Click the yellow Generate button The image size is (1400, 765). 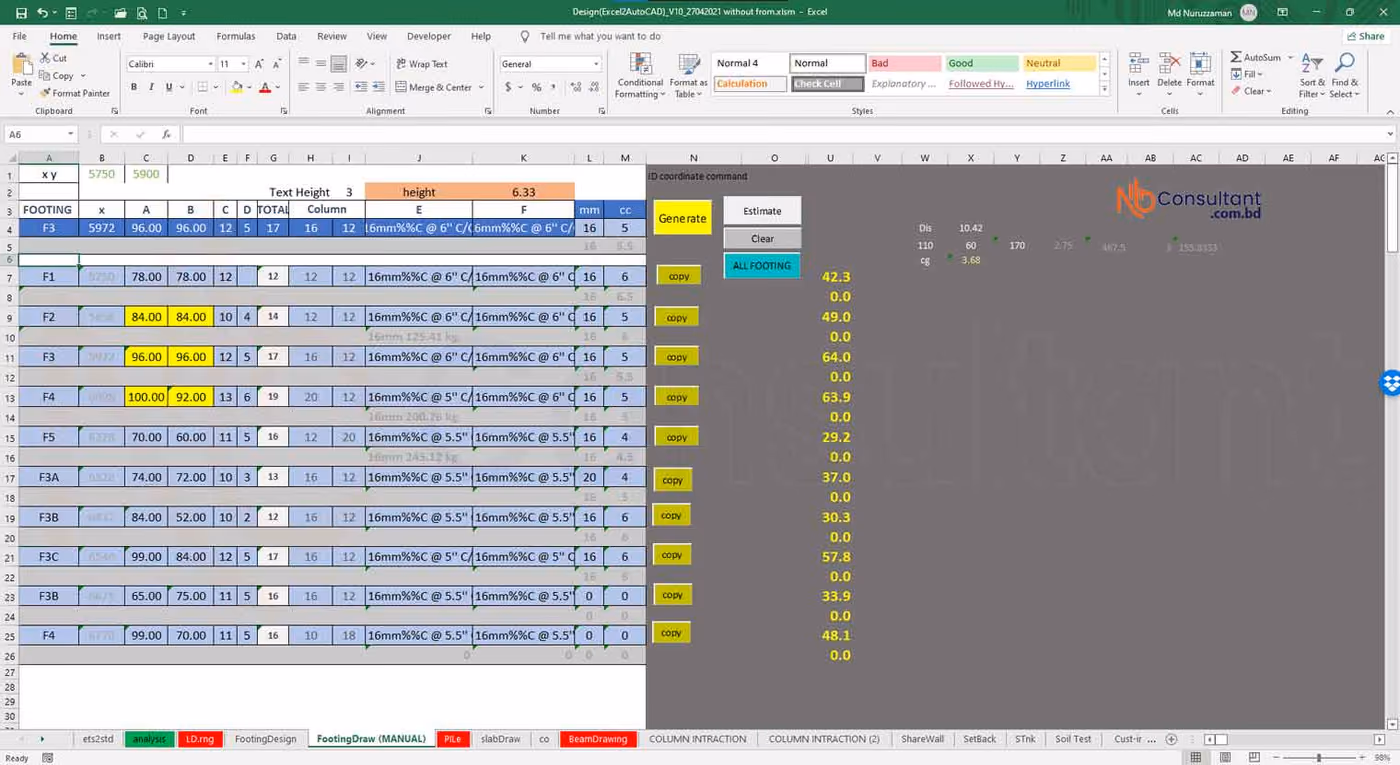(x=682, y=218)
